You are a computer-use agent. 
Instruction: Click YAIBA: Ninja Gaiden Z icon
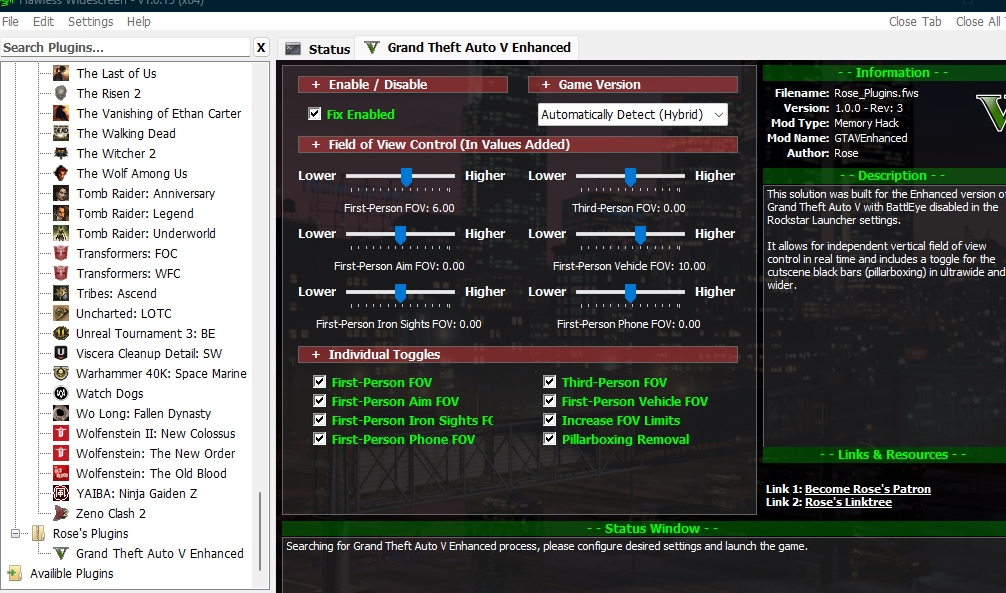[x=61, y=493]
